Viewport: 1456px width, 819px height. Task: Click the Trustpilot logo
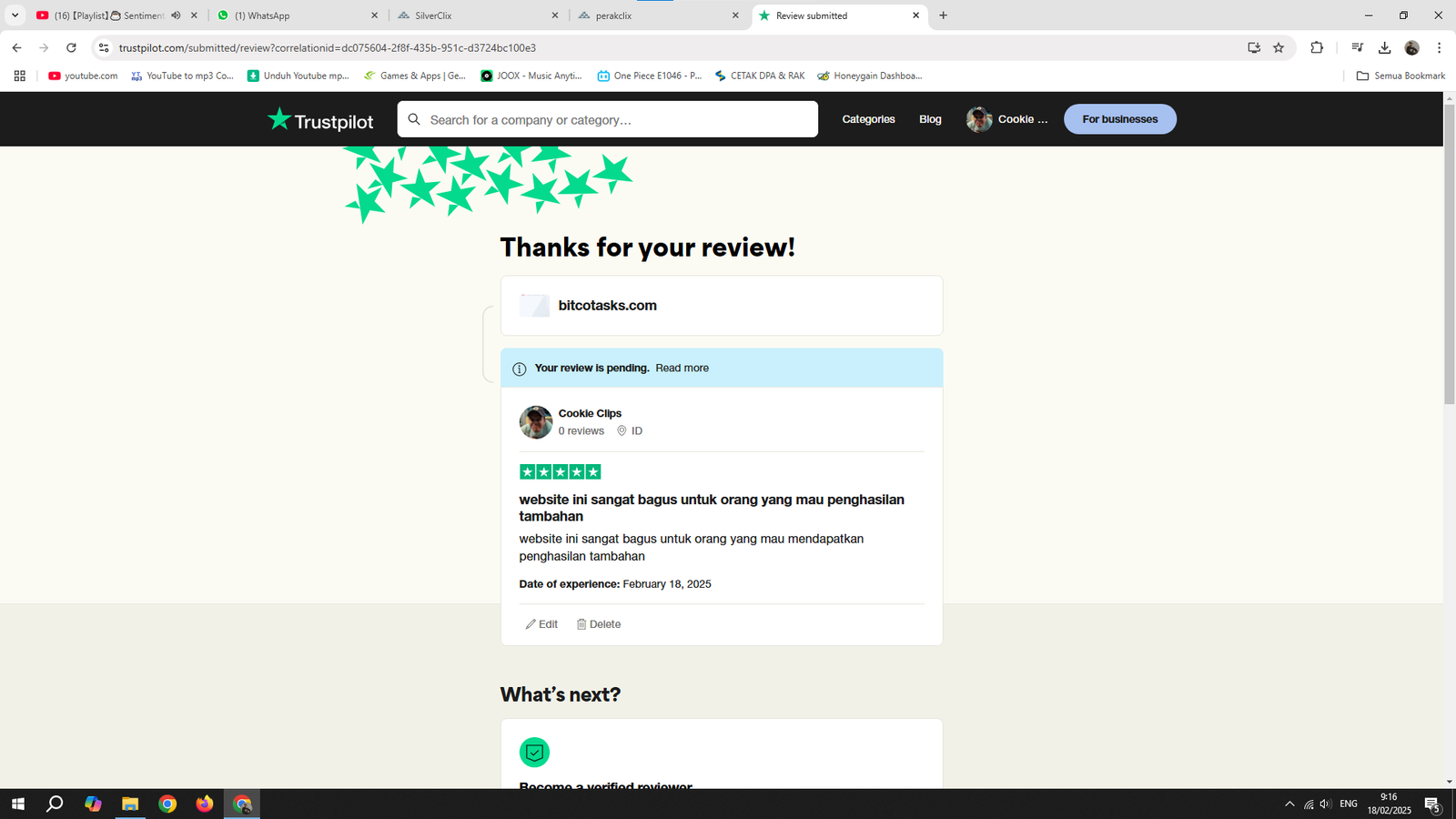[x=320, y=119]
